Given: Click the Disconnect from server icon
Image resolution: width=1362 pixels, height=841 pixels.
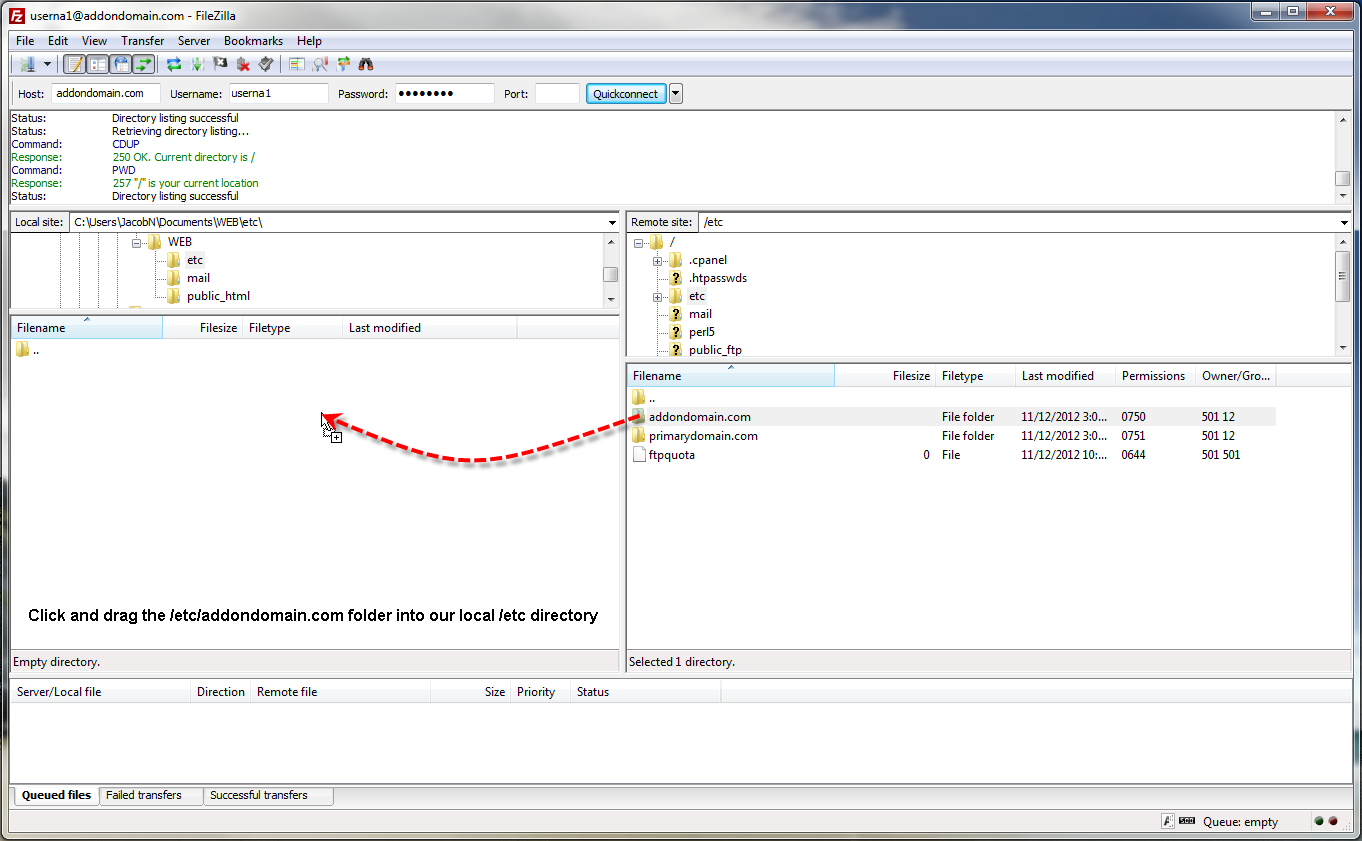Looking at the screenshot, I should (243, 64).
